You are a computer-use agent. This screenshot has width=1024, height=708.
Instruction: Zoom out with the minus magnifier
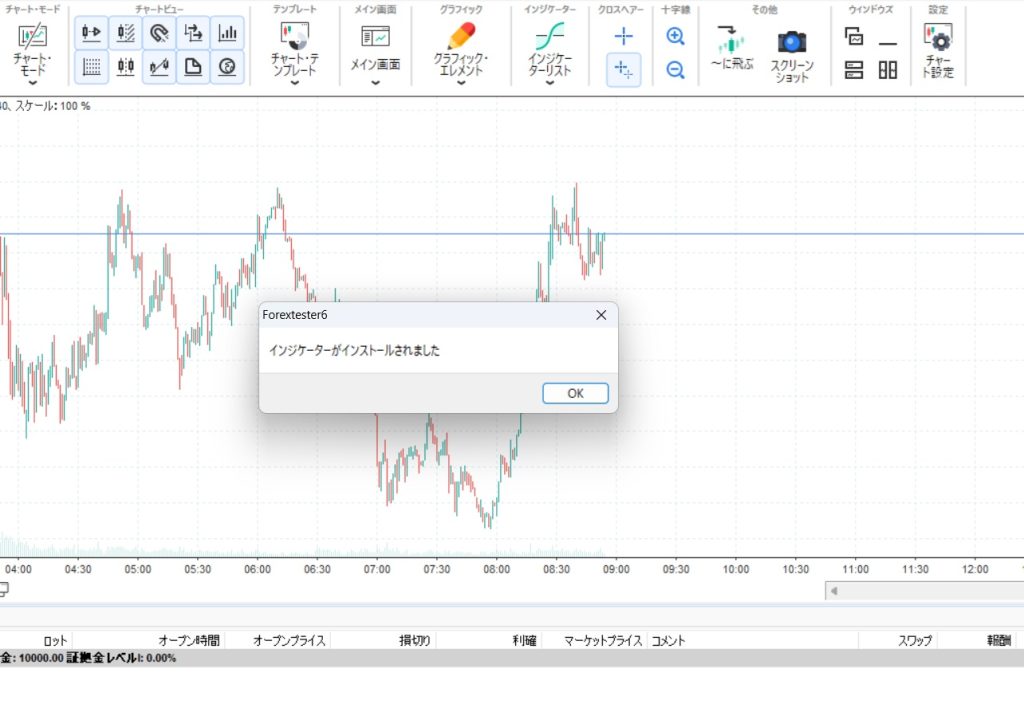click(x=675, y=69)
